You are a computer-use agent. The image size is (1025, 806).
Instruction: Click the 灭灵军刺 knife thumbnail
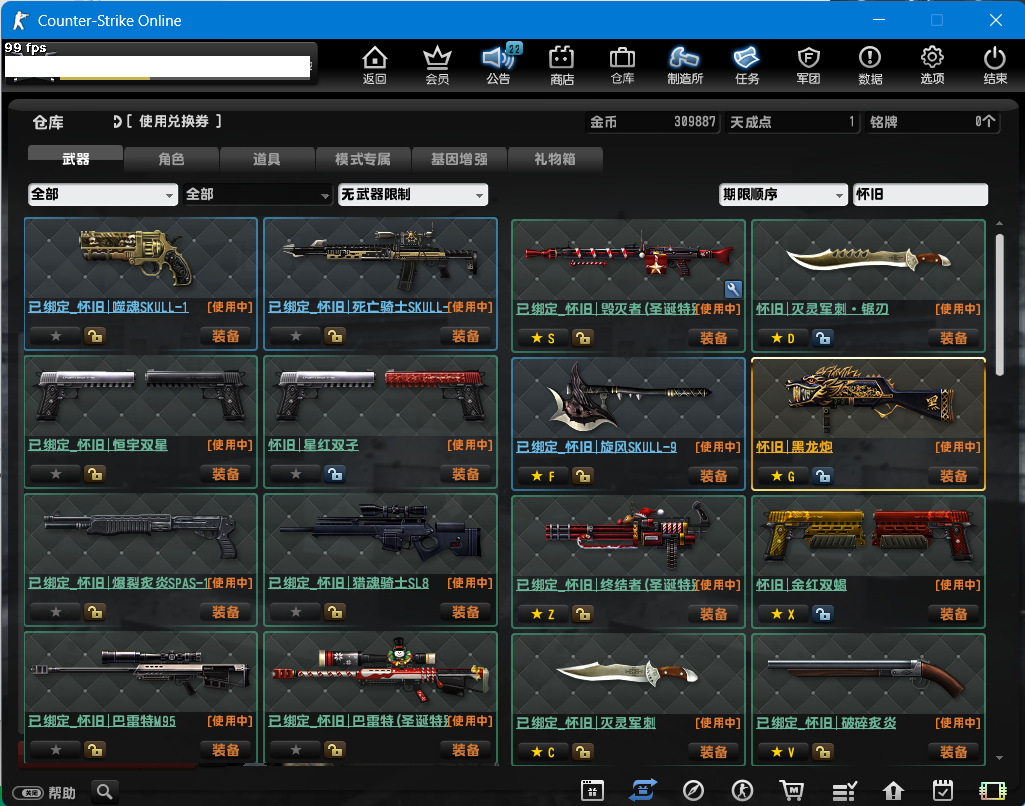click(x=628, y=673)
